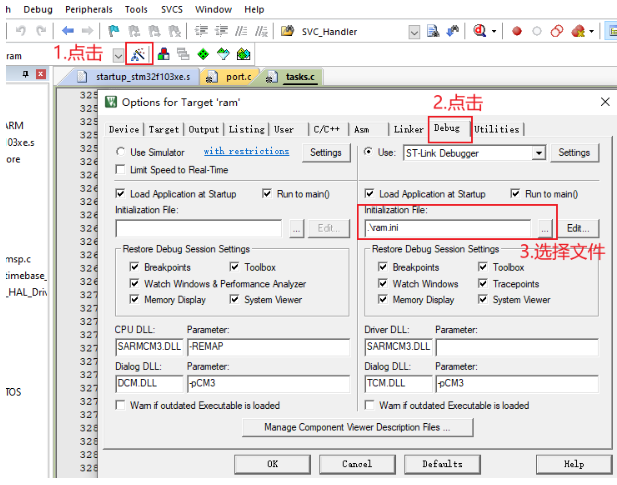Open Manage Project Items colored blocks icon
Viewport: 617px width, 485px height.
pos(164,54)
